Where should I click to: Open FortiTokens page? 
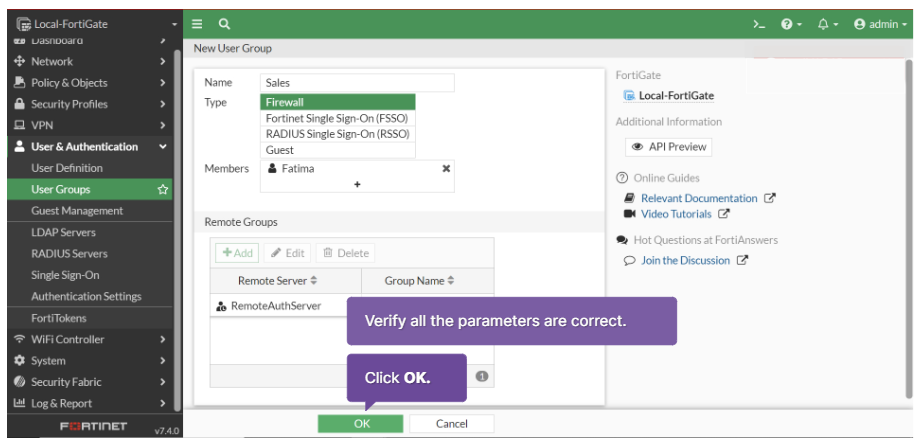(x=89, y=318)
